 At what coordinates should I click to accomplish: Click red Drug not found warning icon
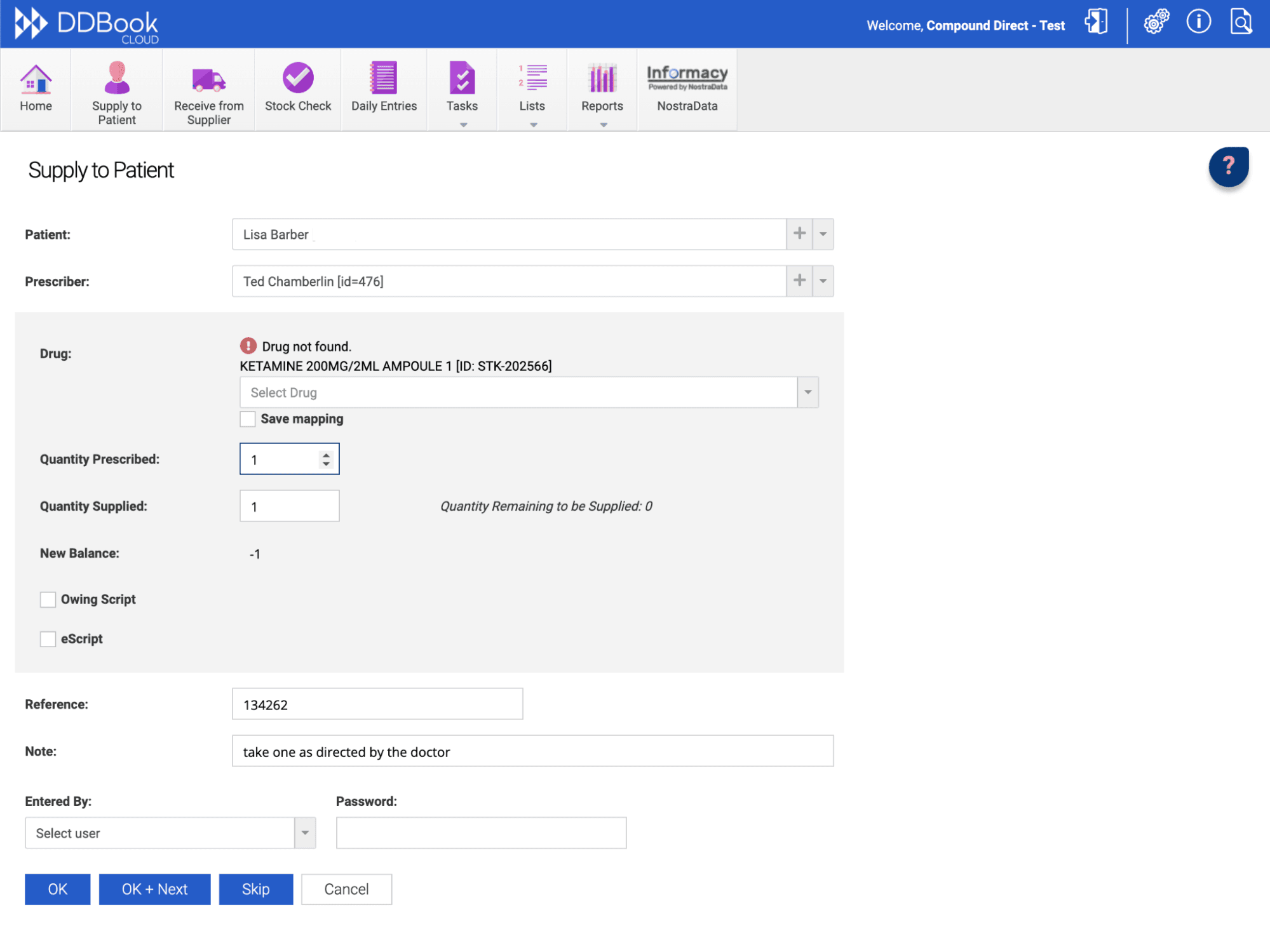[248, 345]
